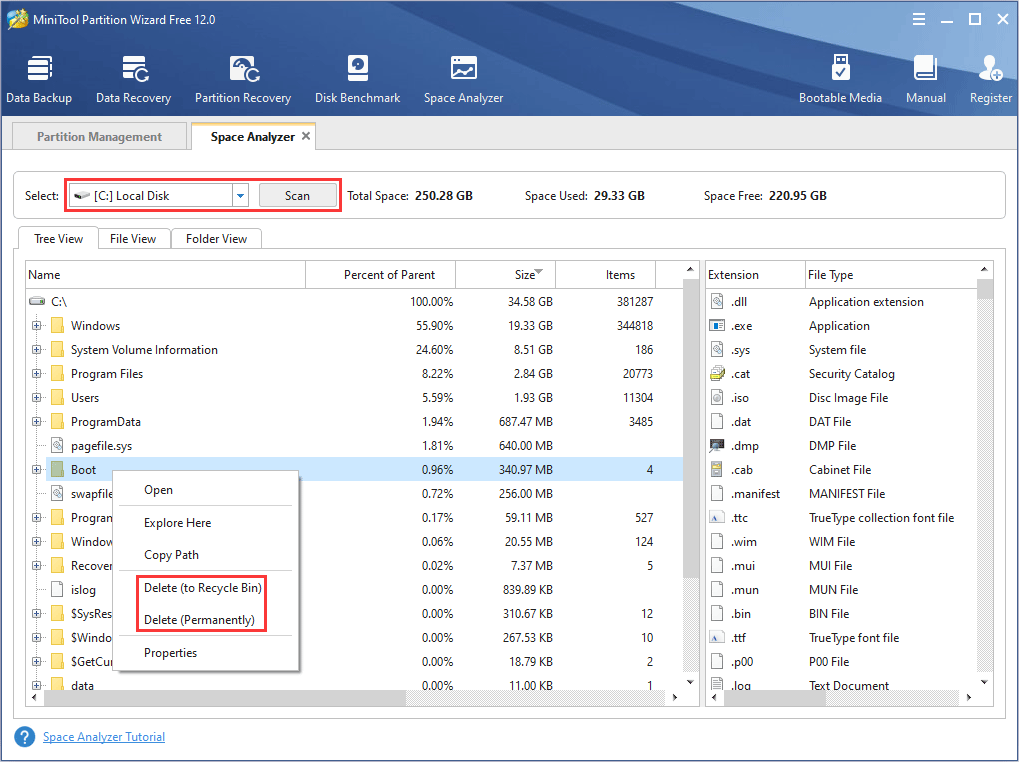Open the Manual
The width and height of the screenshot is (1019, 762).
point(925,79)
